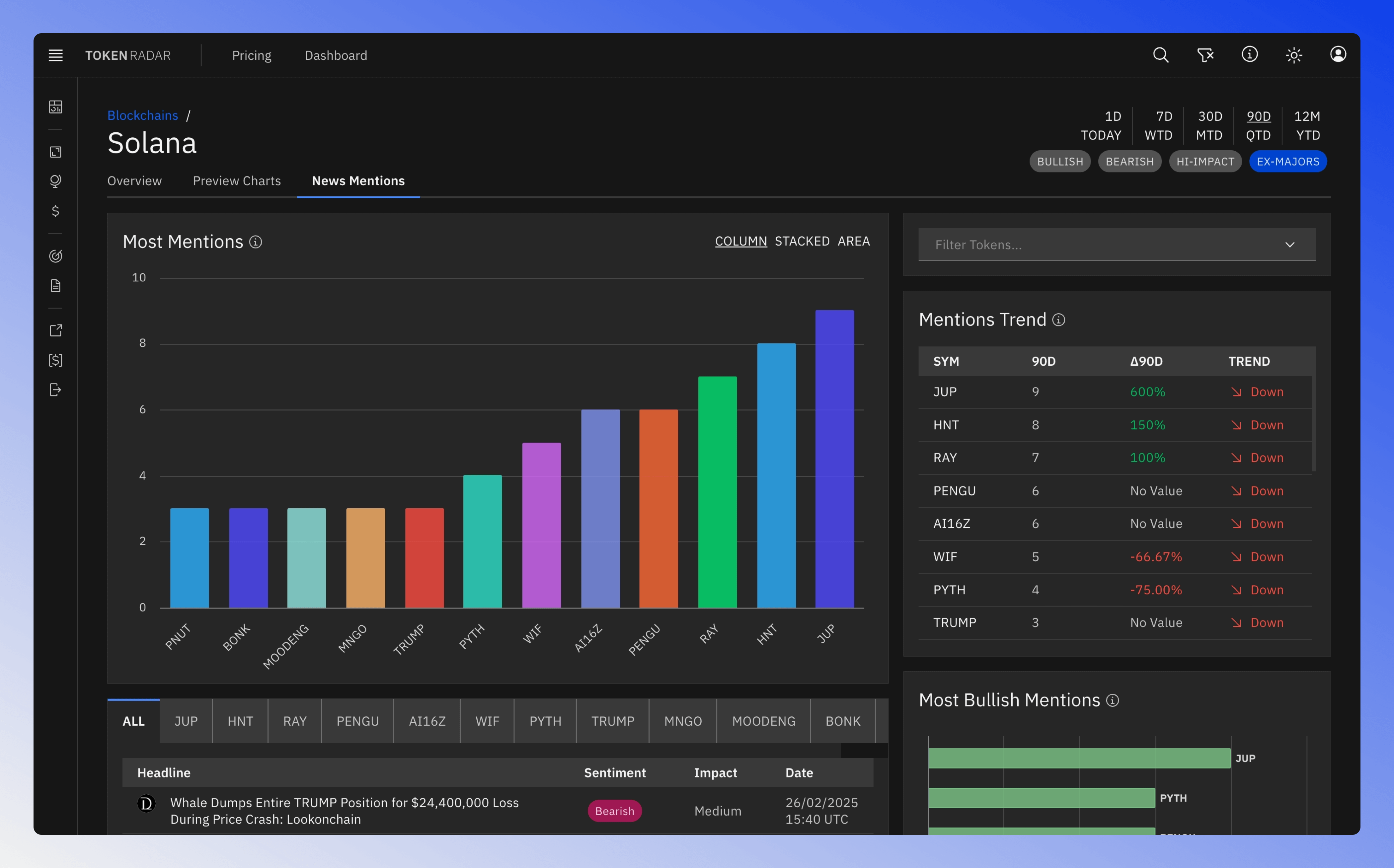Select the 90D QTD time range

(x=1258, y=125)
